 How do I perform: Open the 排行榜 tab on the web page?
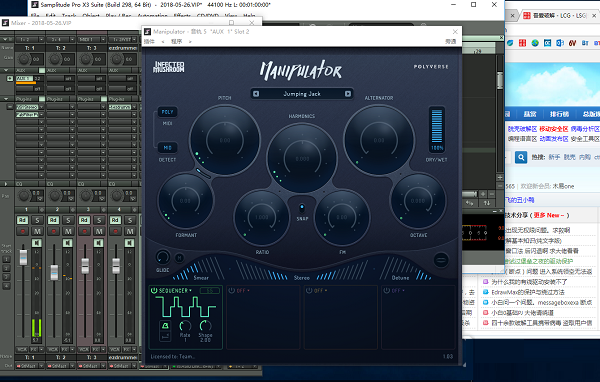pyautogui.click(x=559, y=114)
